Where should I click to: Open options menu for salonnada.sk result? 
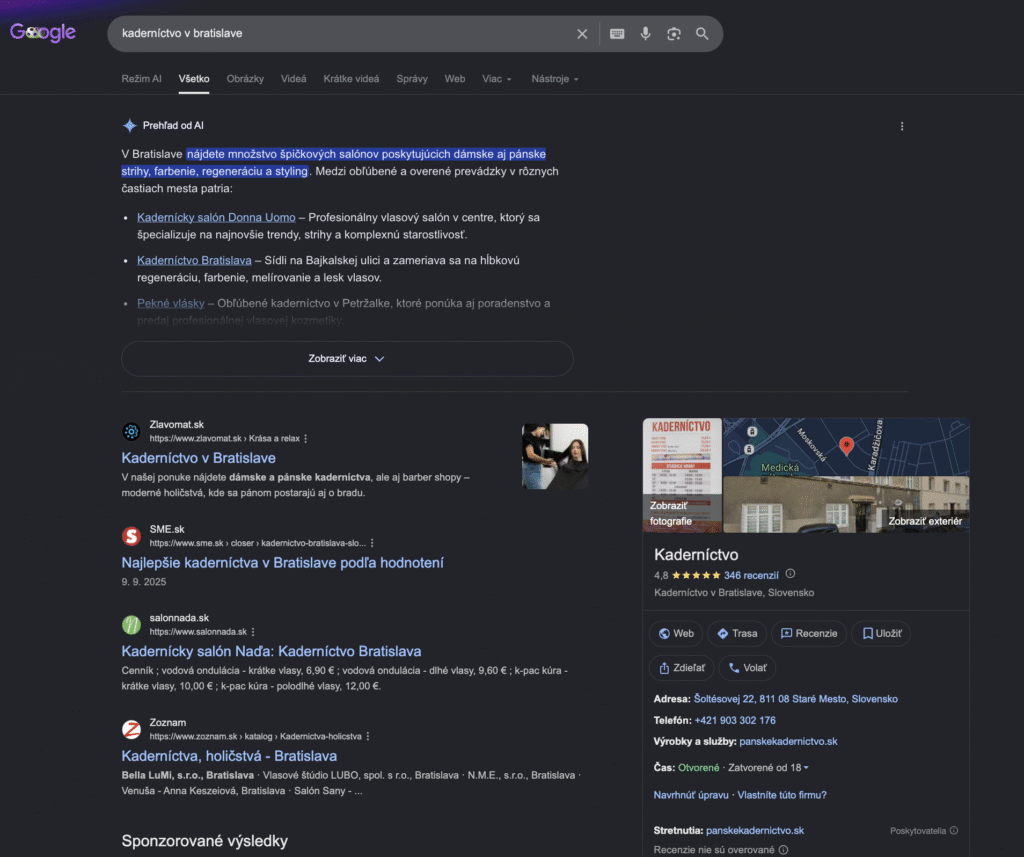point(253,632)
